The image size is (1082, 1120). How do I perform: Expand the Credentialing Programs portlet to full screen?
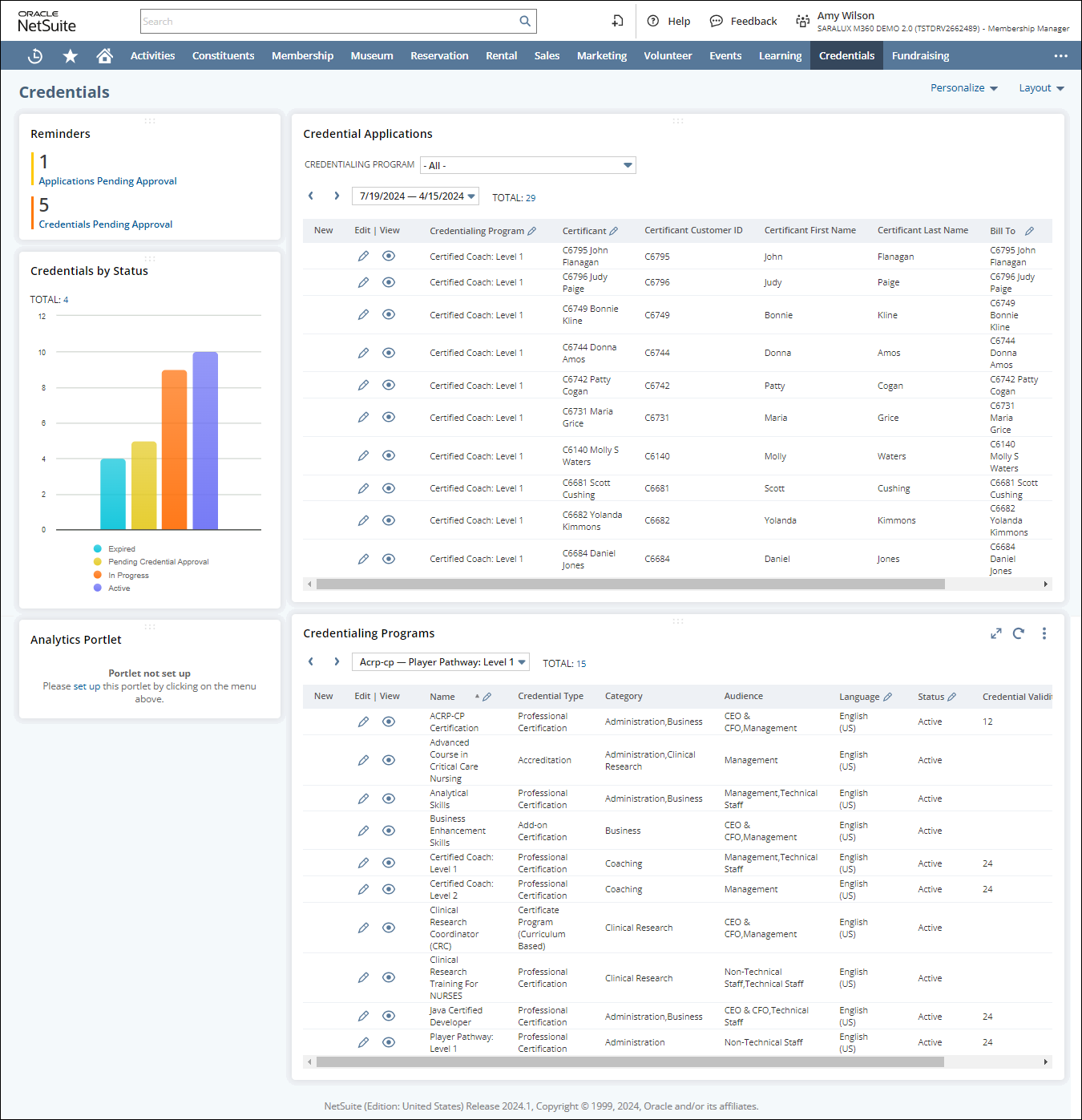995,633
